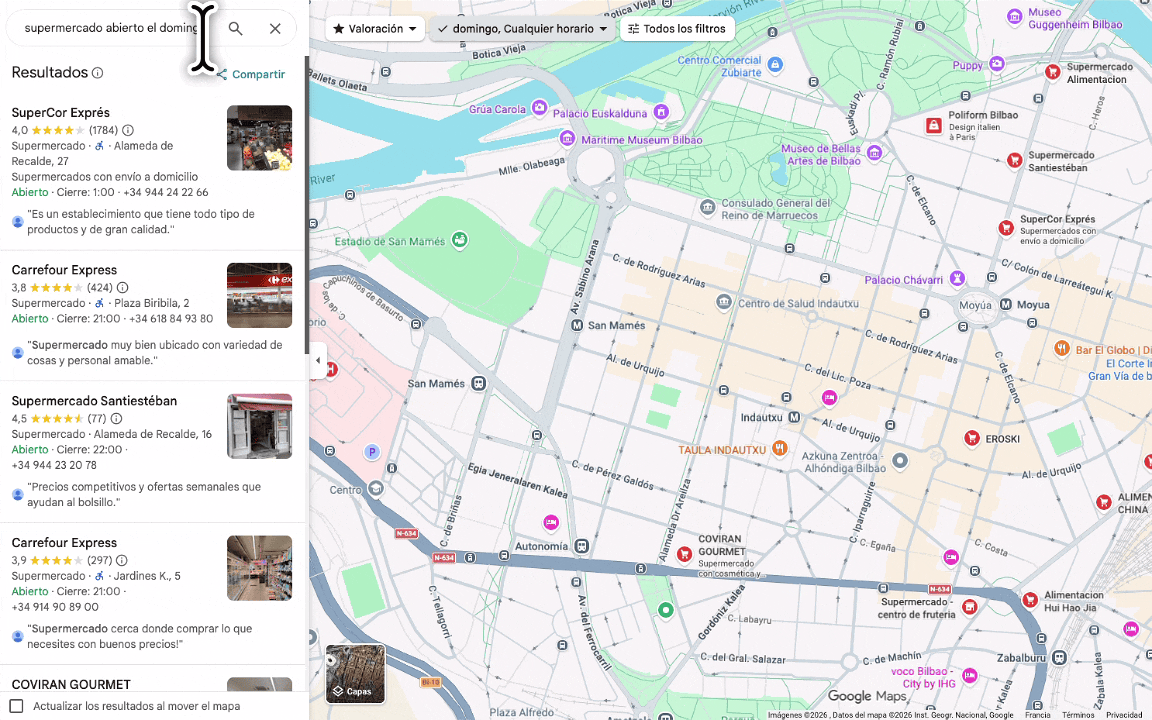Click San Mamés metro M icon
The height and width of the screenshot is (720, 1152).
(x=577, y=325)
